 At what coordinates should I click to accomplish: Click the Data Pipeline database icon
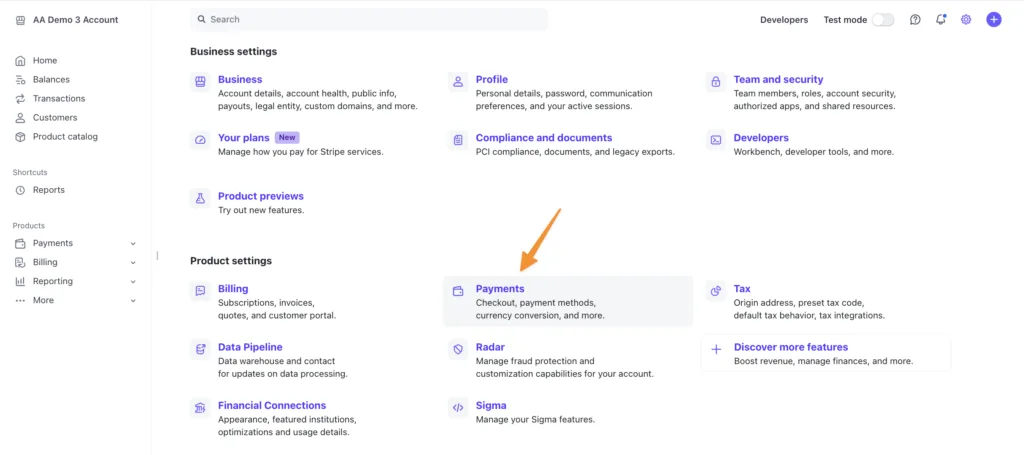[x=200, y=350]
